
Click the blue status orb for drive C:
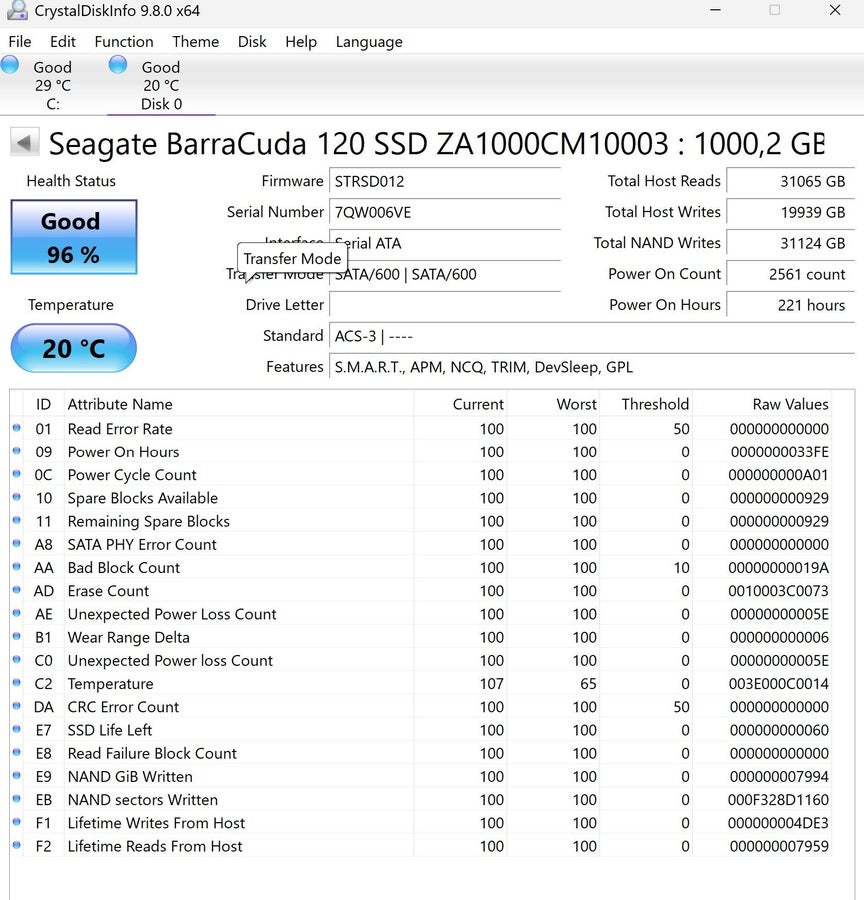tap(10, 64)
